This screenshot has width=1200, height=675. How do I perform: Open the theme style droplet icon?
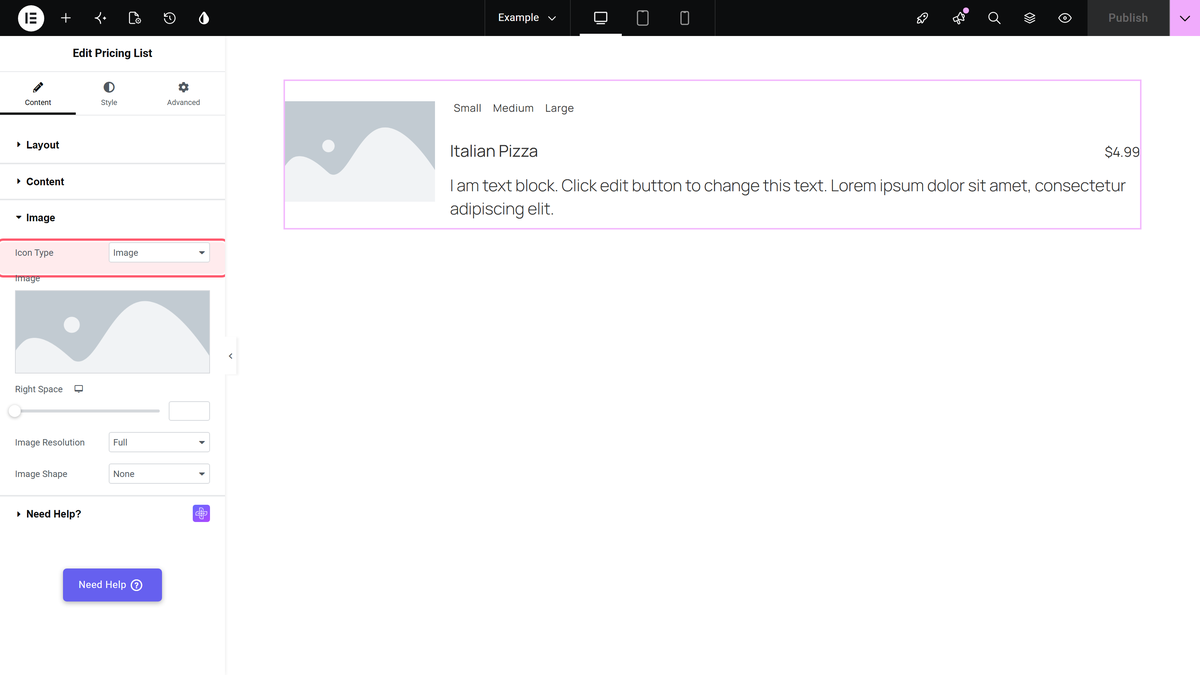pyautogui.click(x=204, y=18)
